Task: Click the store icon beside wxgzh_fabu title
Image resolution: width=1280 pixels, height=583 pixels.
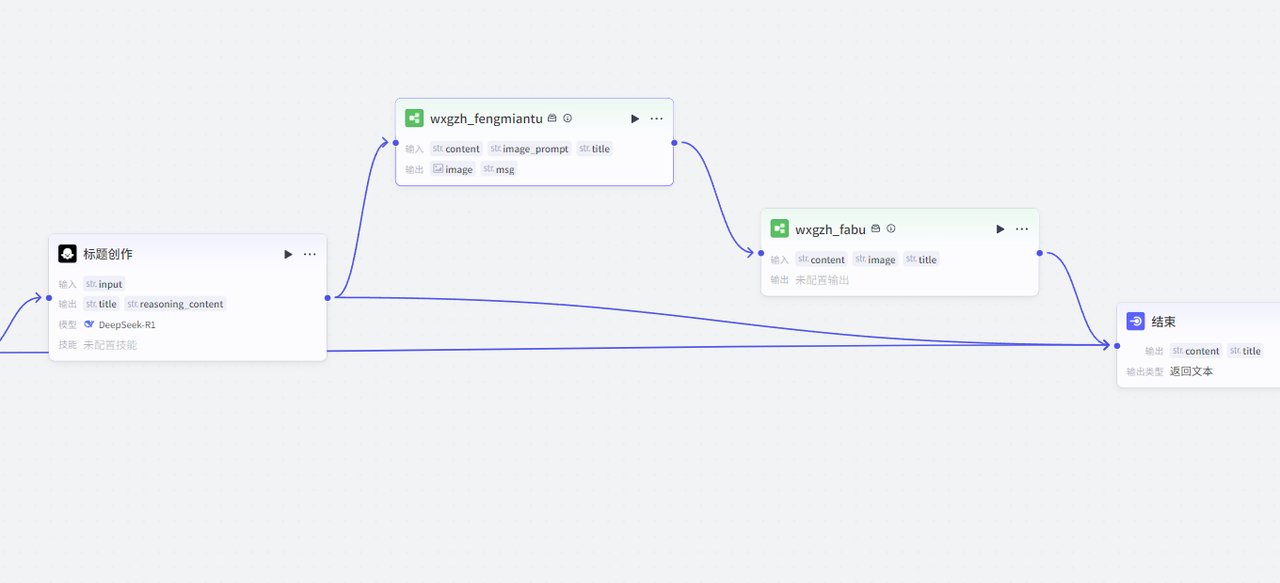Action: point(876,229)
